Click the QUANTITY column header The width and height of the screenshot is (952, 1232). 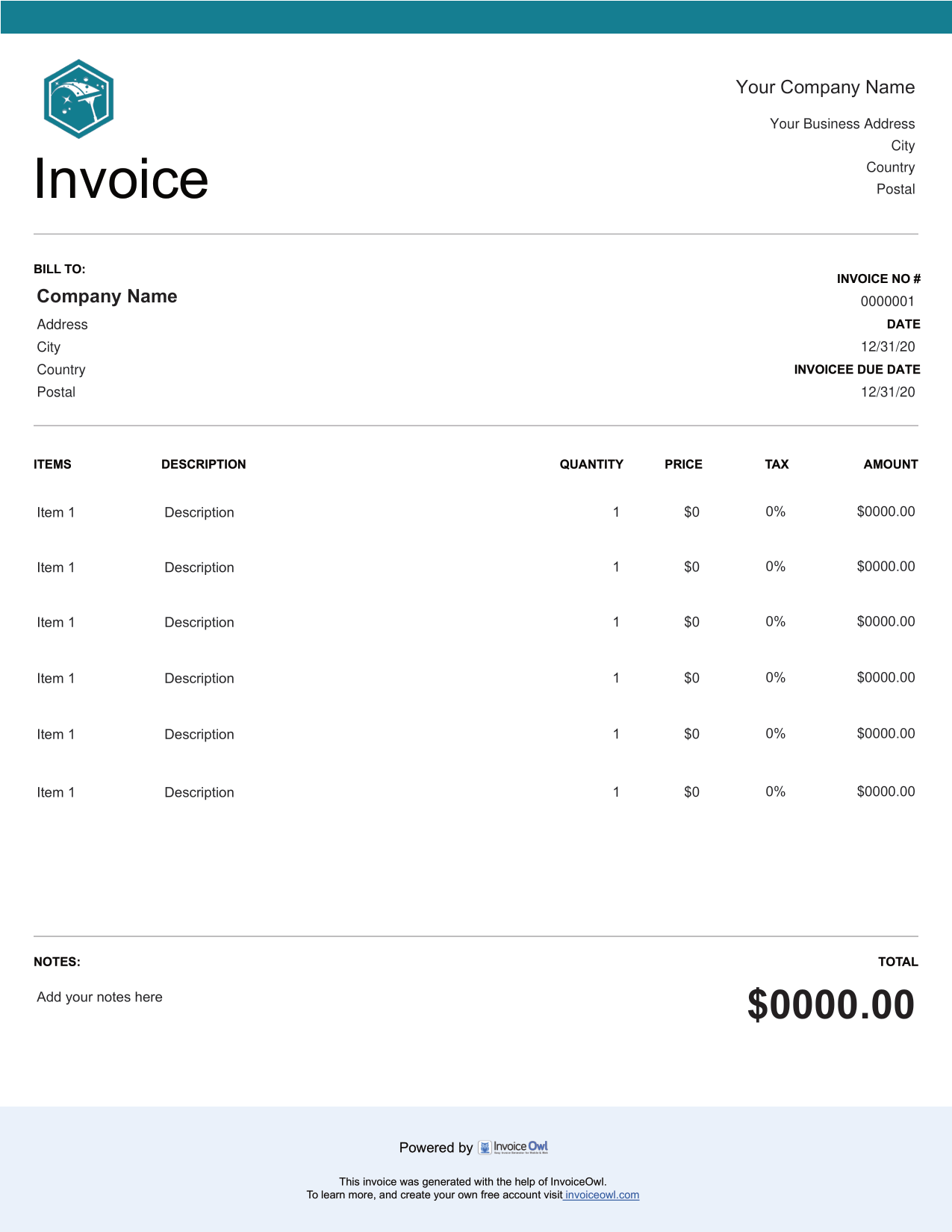pyautogui.click(x=591, y=464)
